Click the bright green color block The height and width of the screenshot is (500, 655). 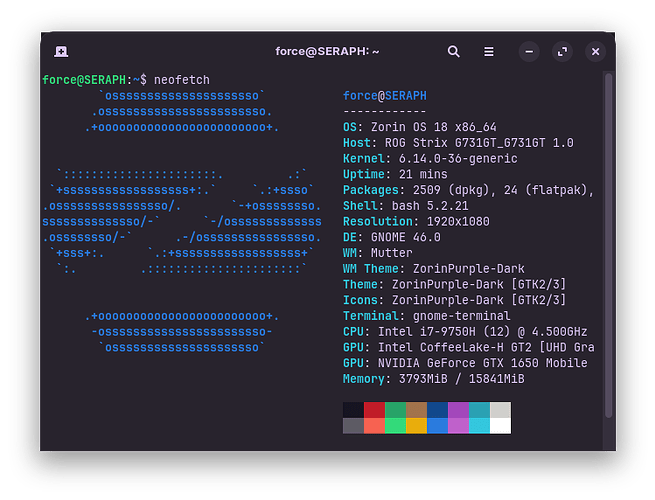[x=395, y=426]
